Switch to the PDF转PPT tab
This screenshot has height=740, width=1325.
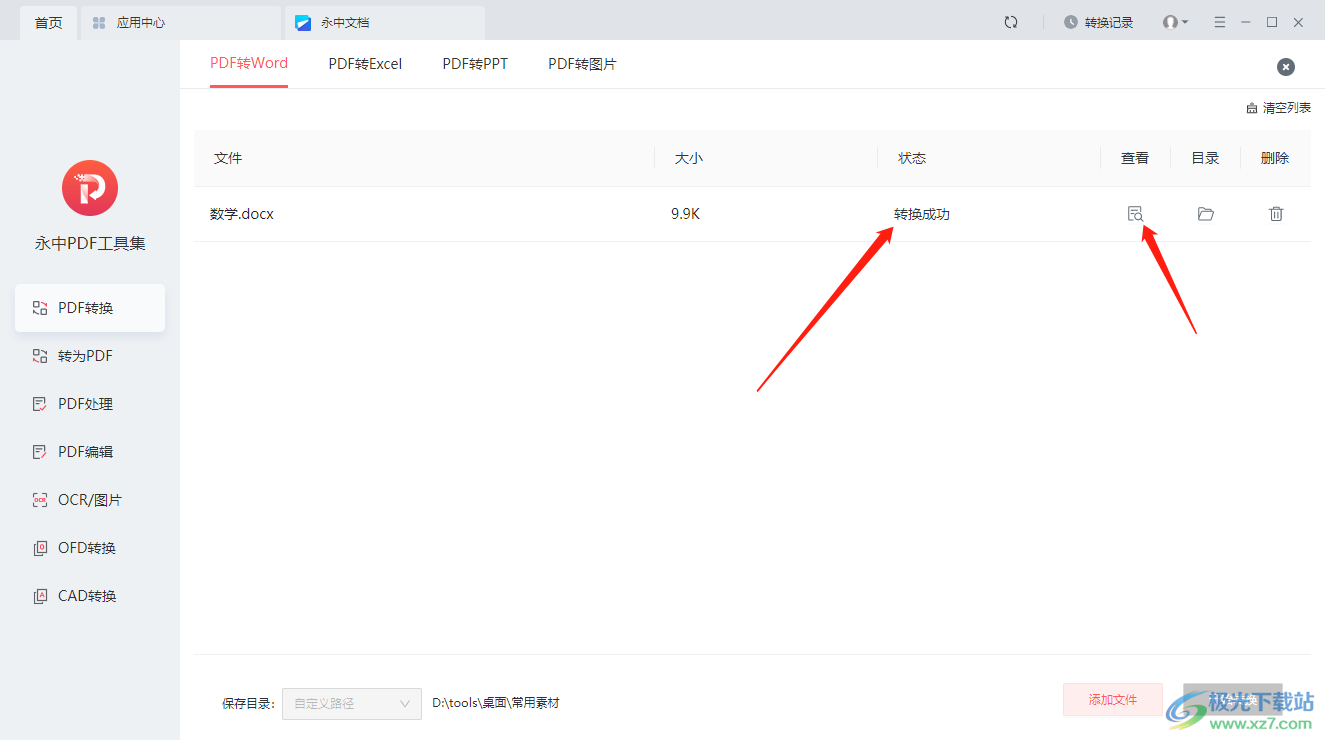(475, 64)
